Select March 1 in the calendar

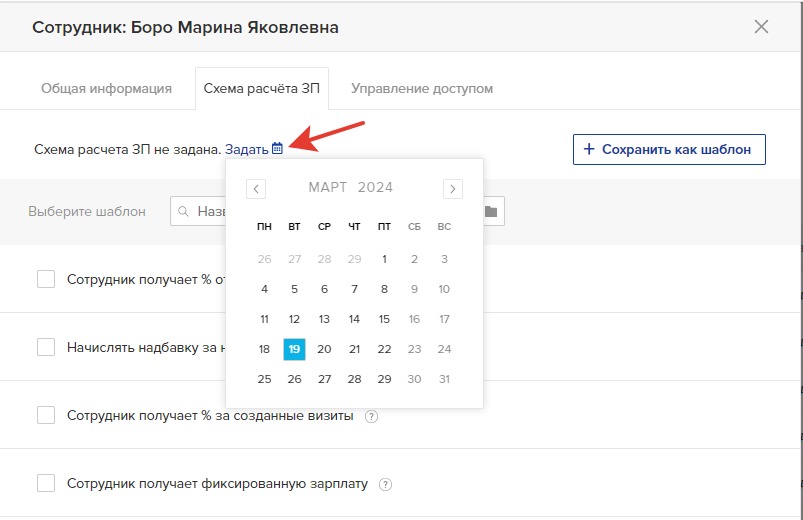tap(384, 259)
